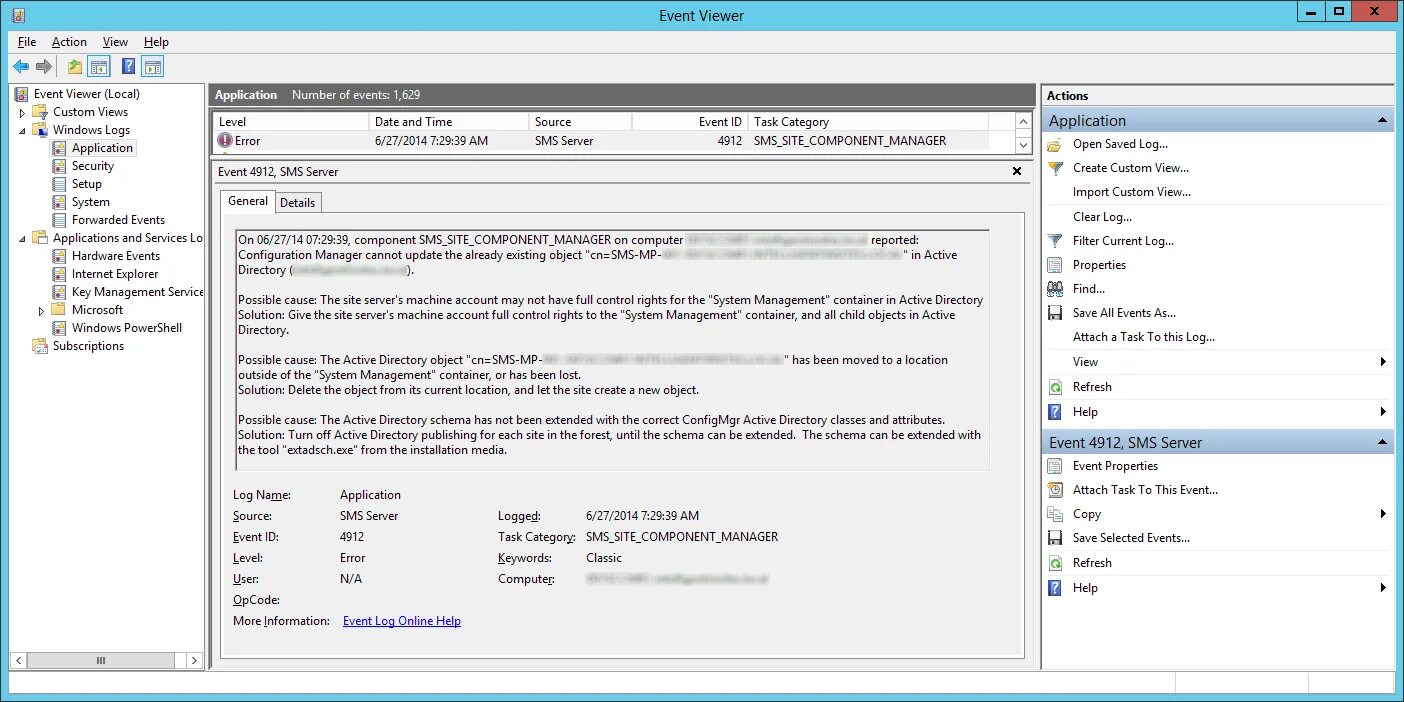Select the General tab
The image size is (1404, 702).
247,201
